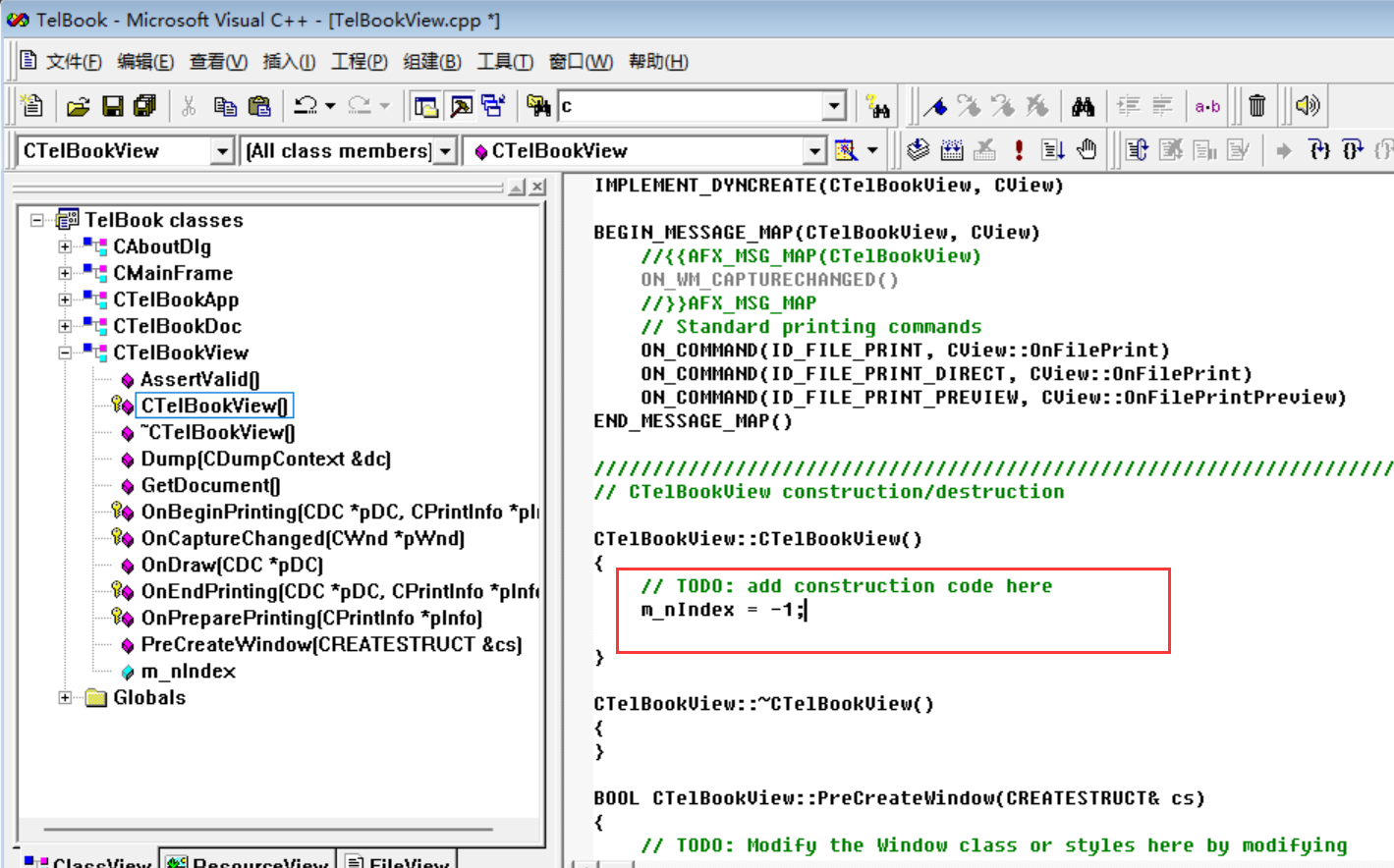Image resolution: width=1394 pixels, height=868 pixels.
Task: Click the Paste clipboard icon
Action: (259, 106)
